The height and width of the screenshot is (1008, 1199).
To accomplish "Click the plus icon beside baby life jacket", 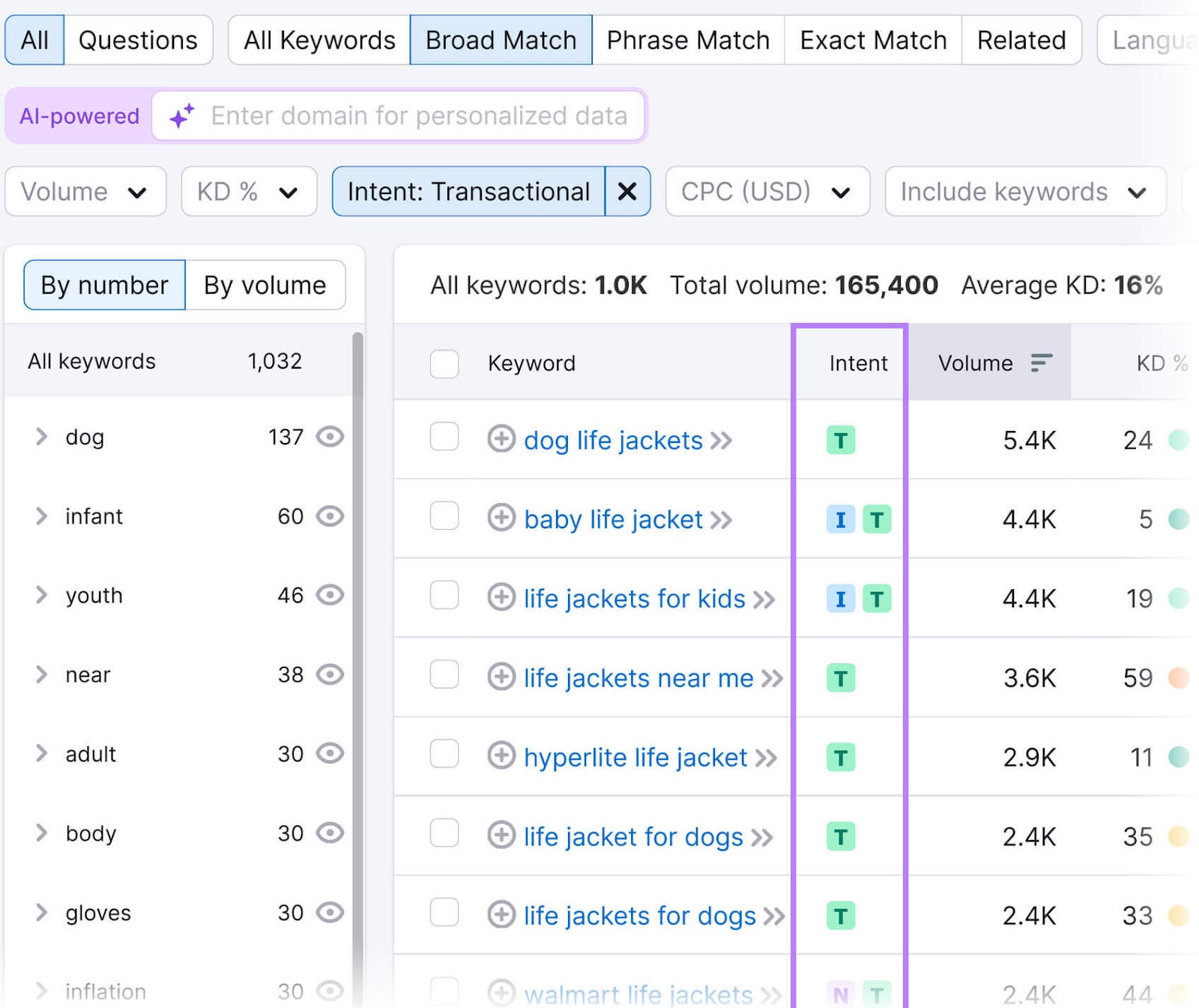I will pyautogui.click(x=501, y=517).
